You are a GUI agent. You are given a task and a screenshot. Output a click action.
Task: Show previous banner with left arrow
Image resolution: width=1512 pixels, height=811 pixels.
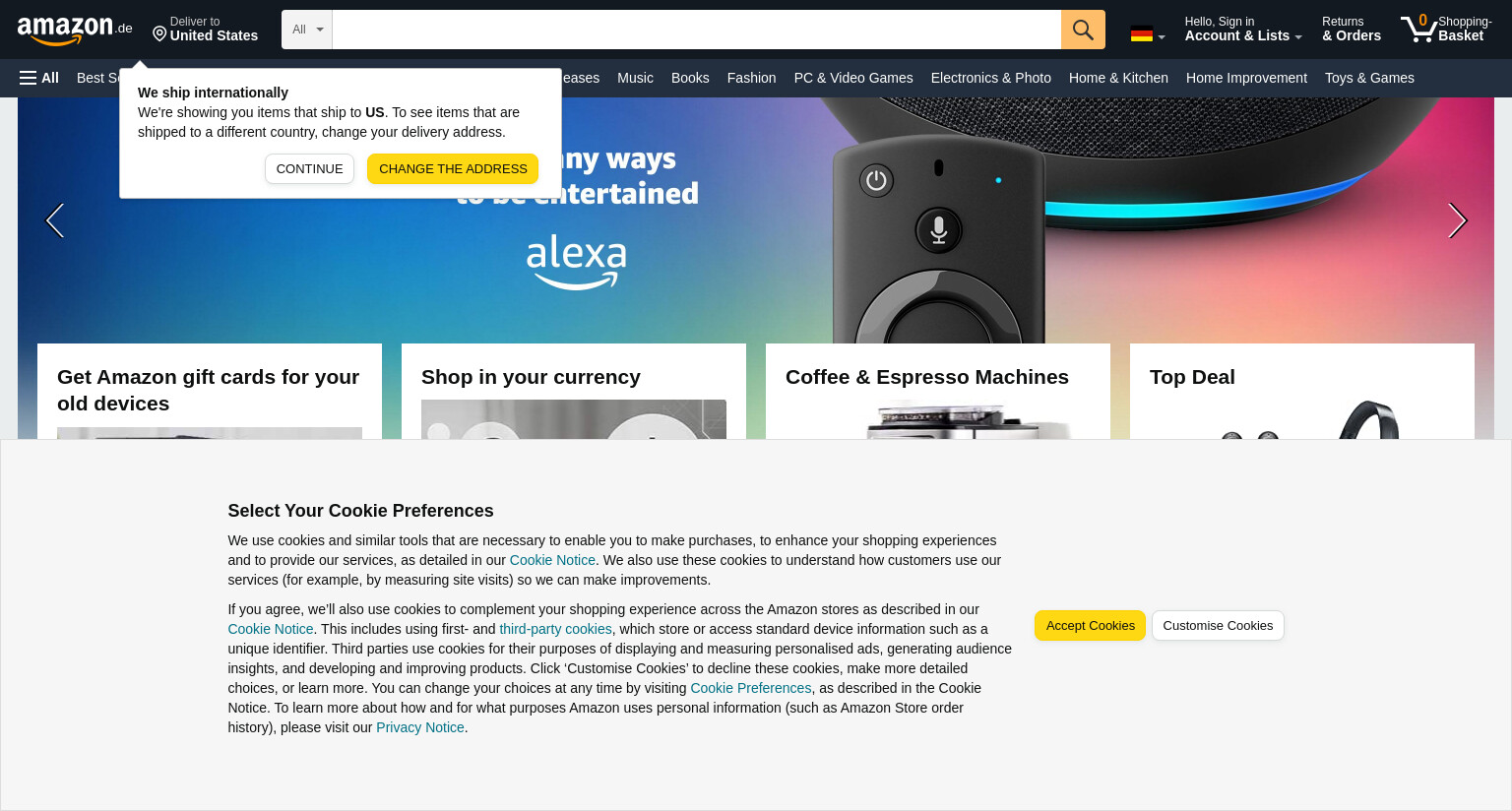click(x=55, y=220)
